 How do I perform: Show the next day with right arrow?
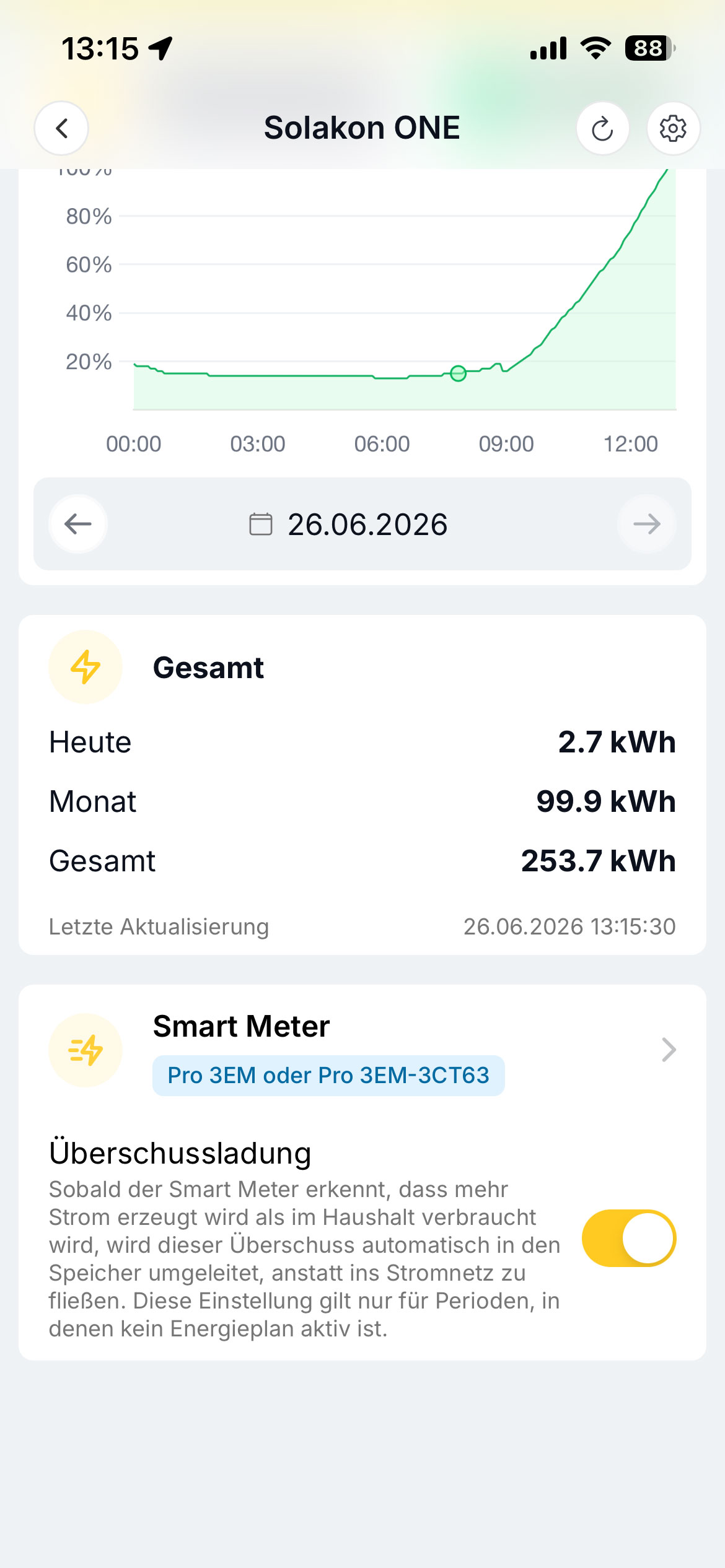coord(646,524)
